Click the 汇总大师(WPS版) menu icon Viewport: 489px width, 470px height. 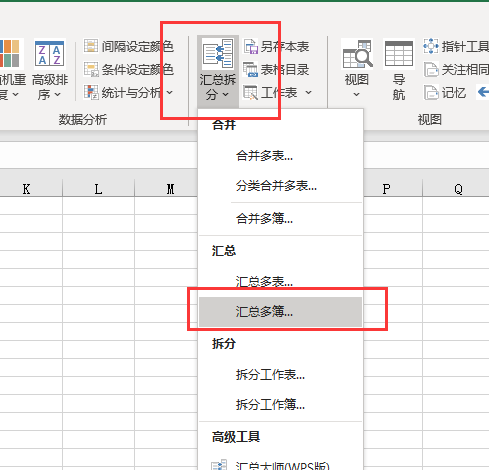(x=219, y=465)
